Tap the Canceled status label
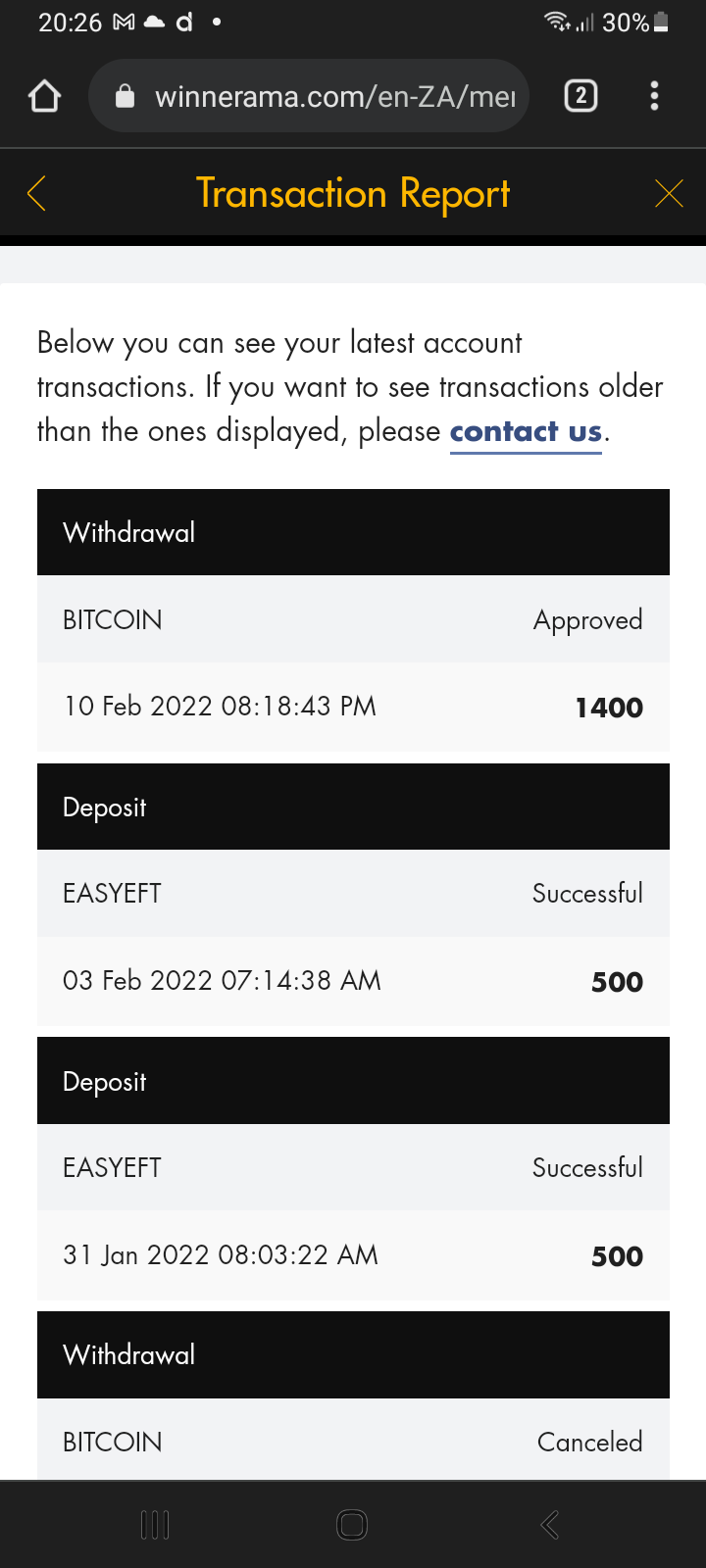Image resolution: width=706 pixels, height=1568 pixels. 590,1442
